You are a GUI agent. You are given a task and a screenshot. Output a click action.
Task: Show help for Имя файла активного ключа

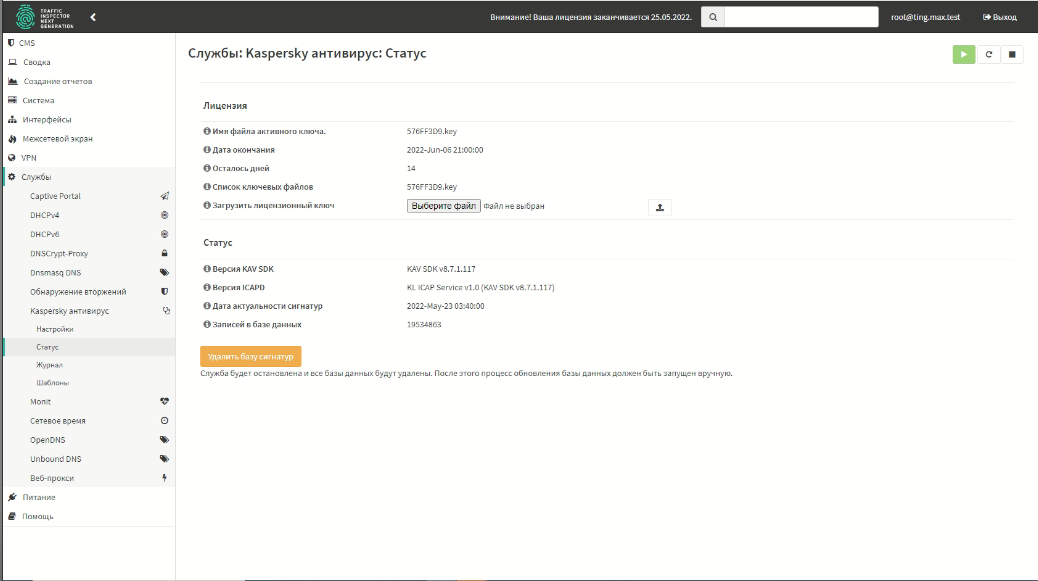207,132
